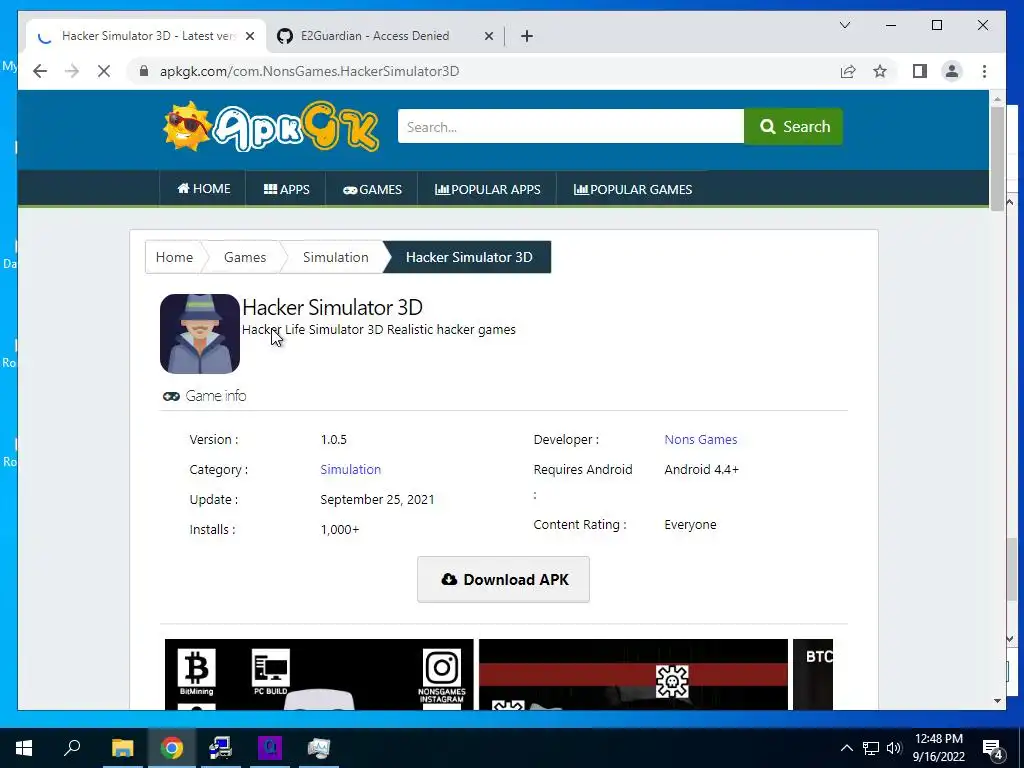The height and width of the screenshot is (768, 1024).
Task: Switch to Hacker Simulator 3D tab
Action: tap(147, 36)
